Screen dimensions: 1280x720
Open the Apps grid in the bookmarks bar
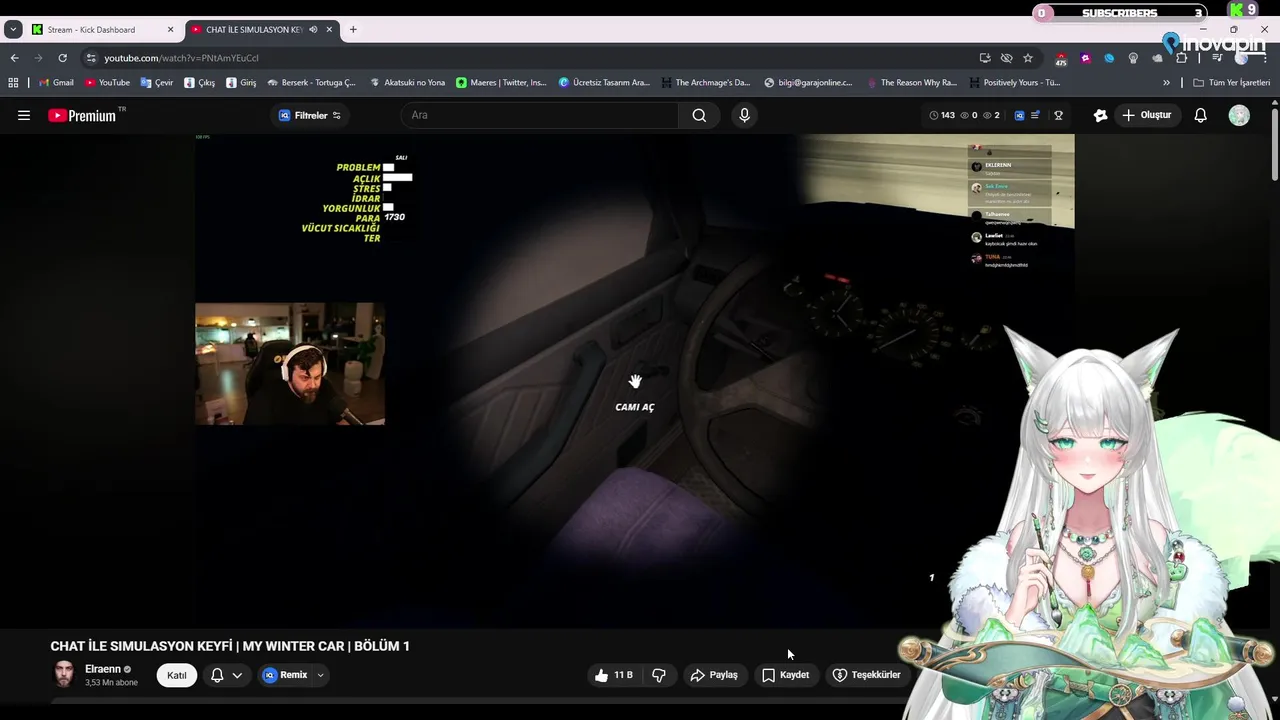point(13,83)
